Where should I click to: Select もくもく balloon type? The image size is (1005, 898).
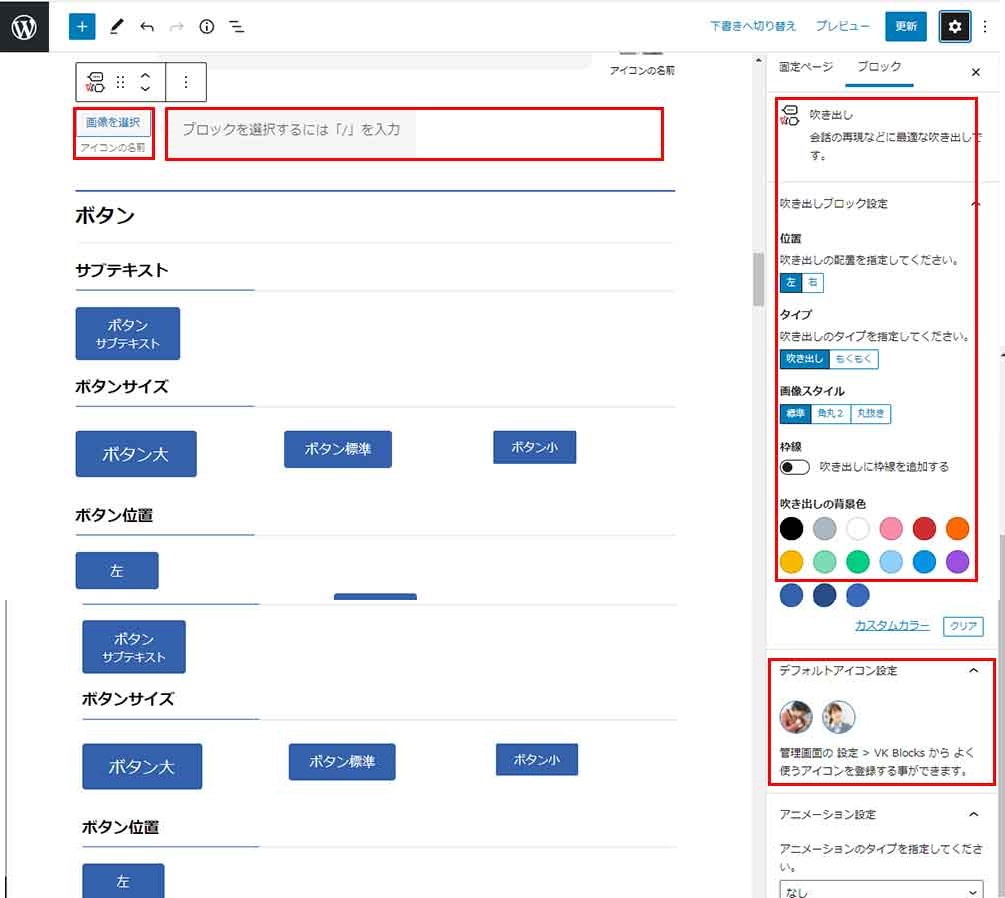click(x=854, y=359)
